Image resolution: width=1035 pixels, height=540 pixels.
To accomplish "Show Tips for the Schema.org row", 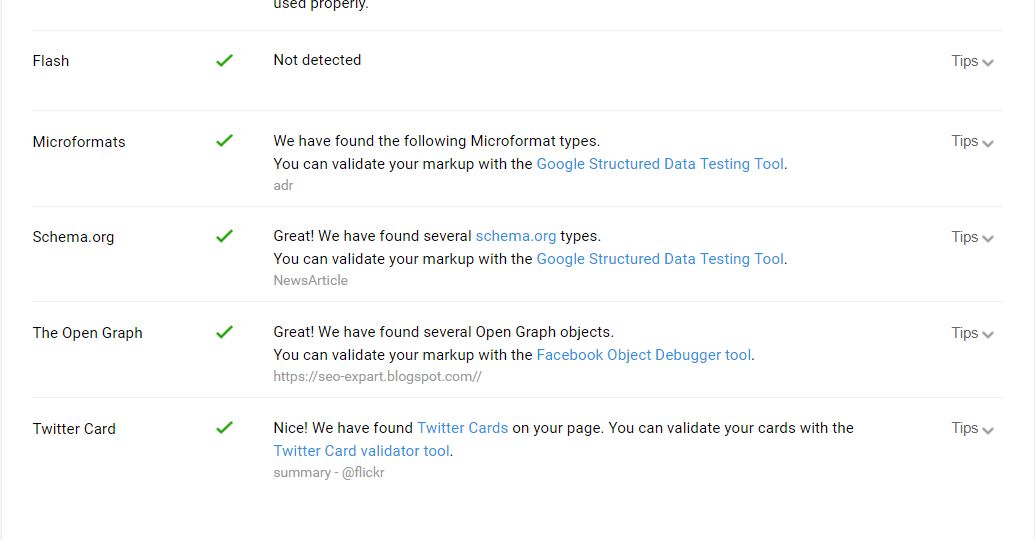I will (x=972, y=237).
